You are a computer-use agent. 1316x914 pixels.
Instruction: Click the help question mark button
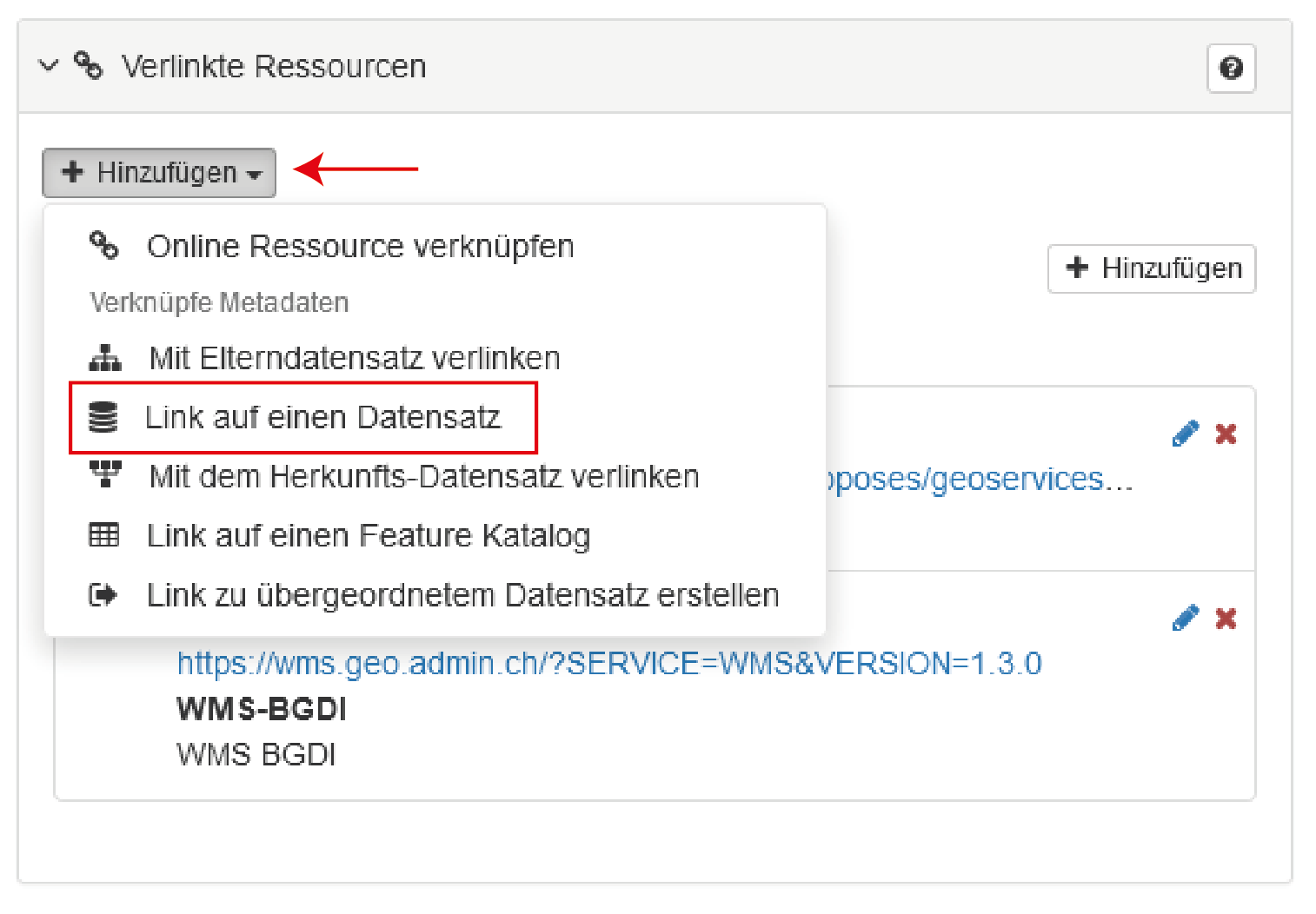pos(1231,68)
